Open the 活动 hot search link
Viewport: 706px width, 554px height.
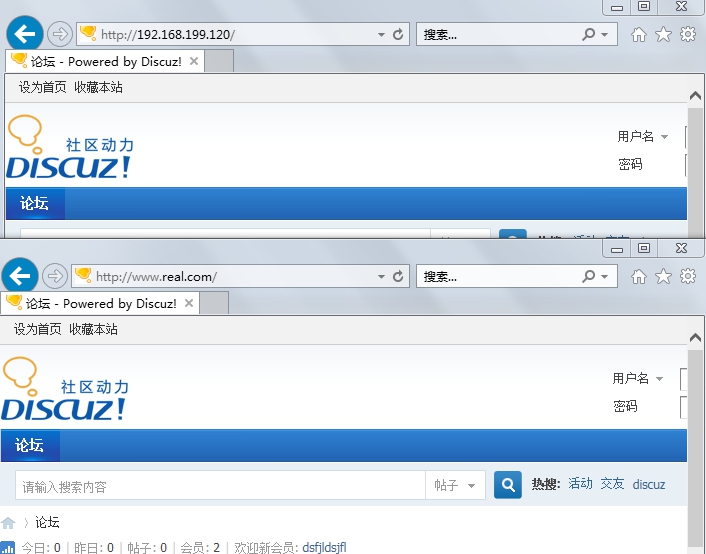point(580,484)
